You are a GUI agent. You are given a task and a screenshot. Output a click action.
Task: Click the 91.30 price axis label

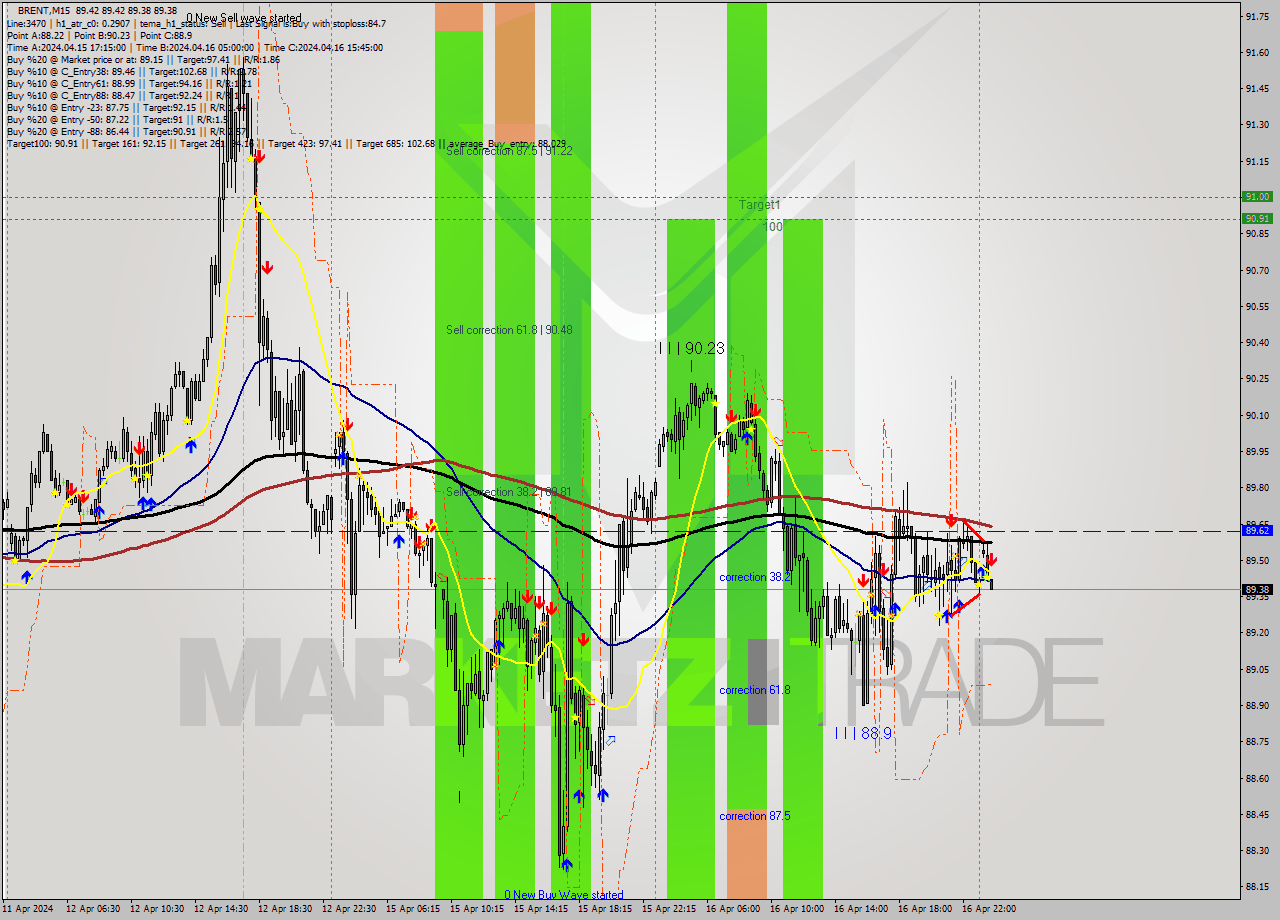click(1257, 125)
